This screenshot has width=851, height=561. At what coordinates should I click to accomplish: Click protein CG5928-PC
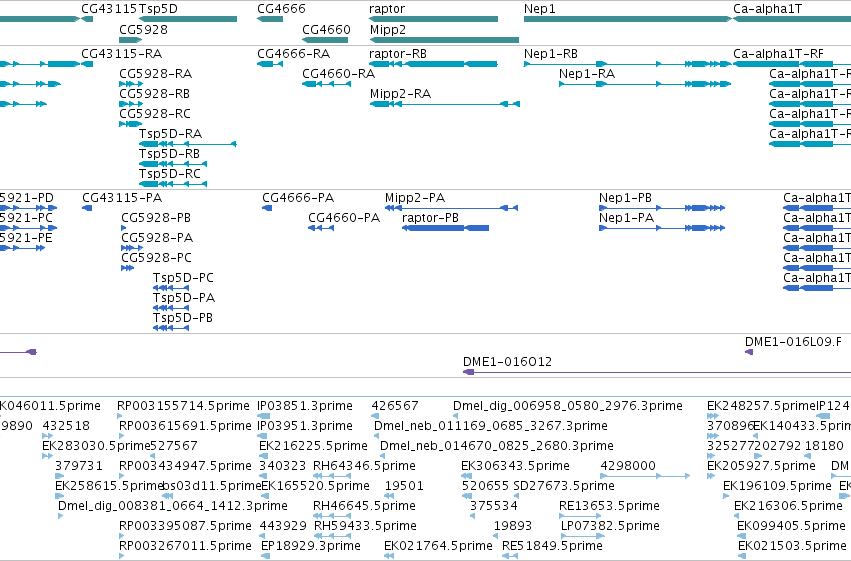pyautogui.click(x=128, y=268)
